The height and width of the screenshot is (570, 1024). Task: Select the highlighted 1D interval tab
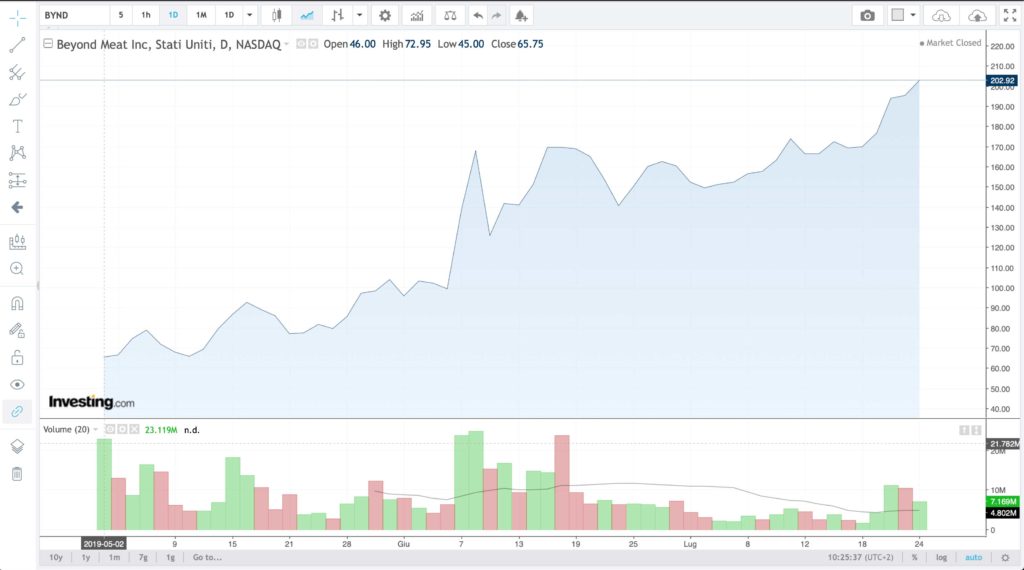pos(173,15)
